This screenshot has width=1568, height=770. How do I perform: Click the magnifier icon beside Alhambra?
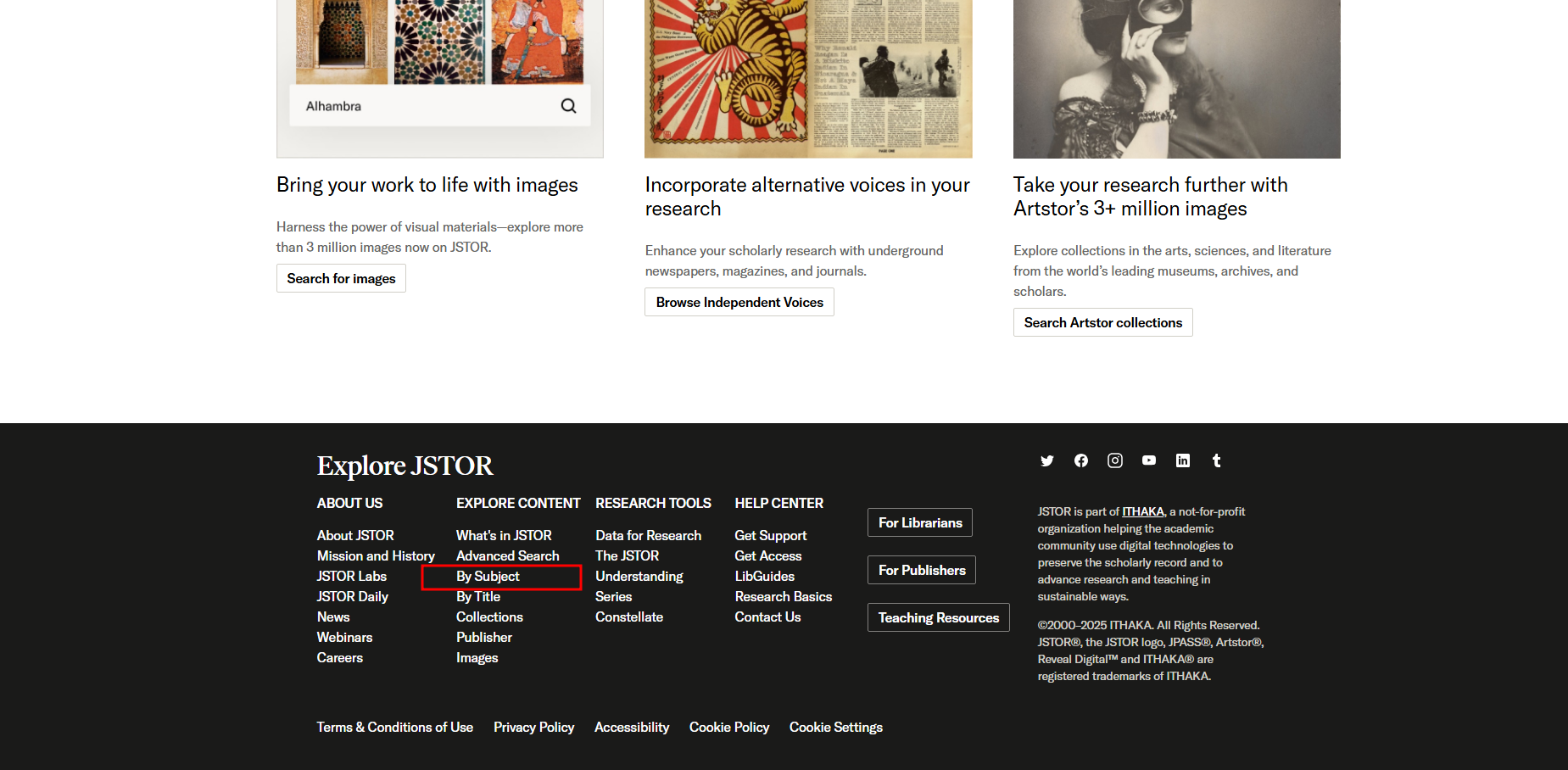point(568,106)
